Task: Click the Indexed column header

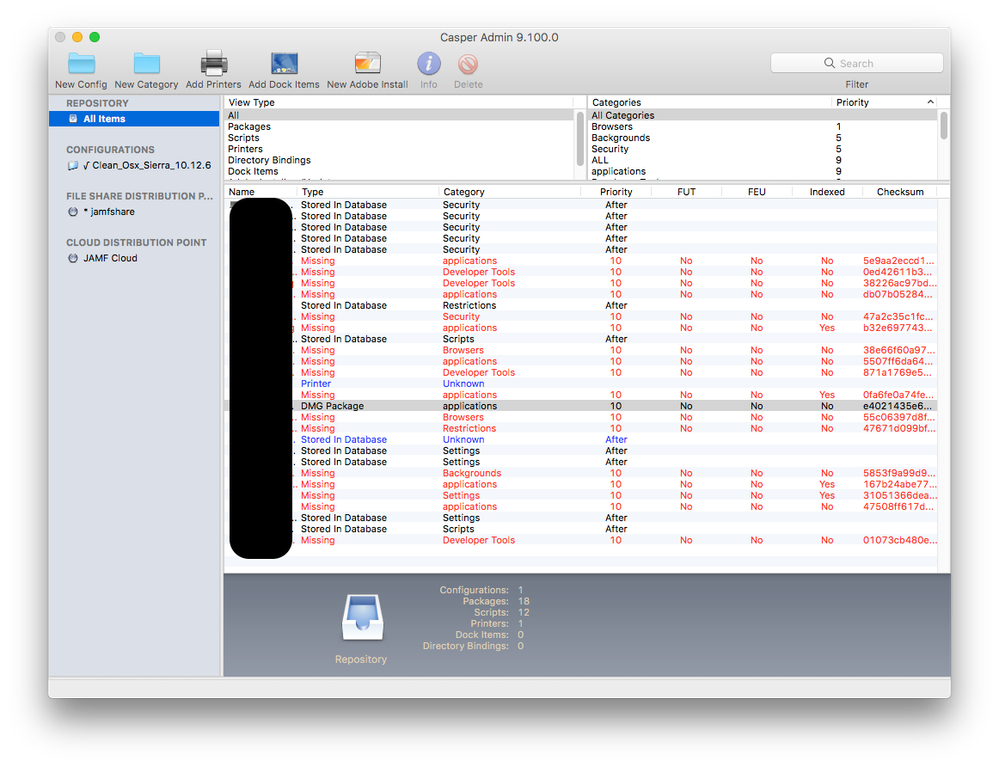Action: 827,192
